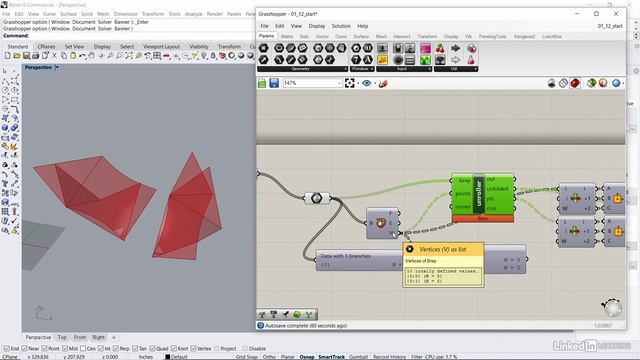This screenshot has height=360, width=640.
Task: Toggle Osnap in the status bar
Action: click(x=307, y=357)
